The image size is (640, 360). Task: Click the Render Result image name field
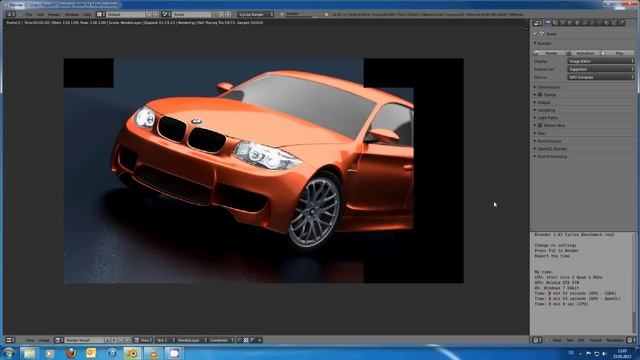84,340
